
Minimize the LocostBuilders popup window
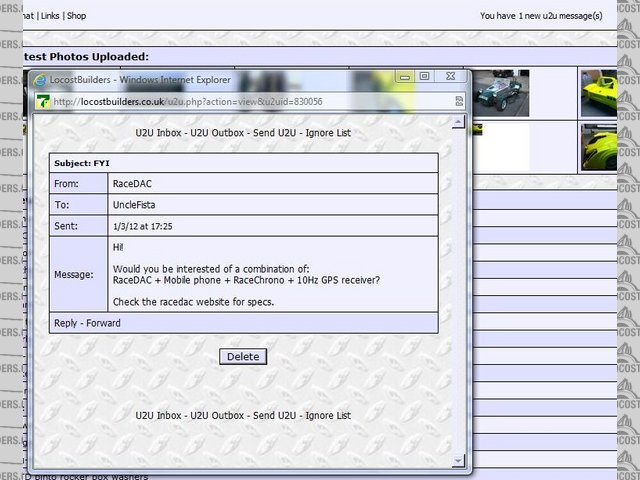coord(404,76)
